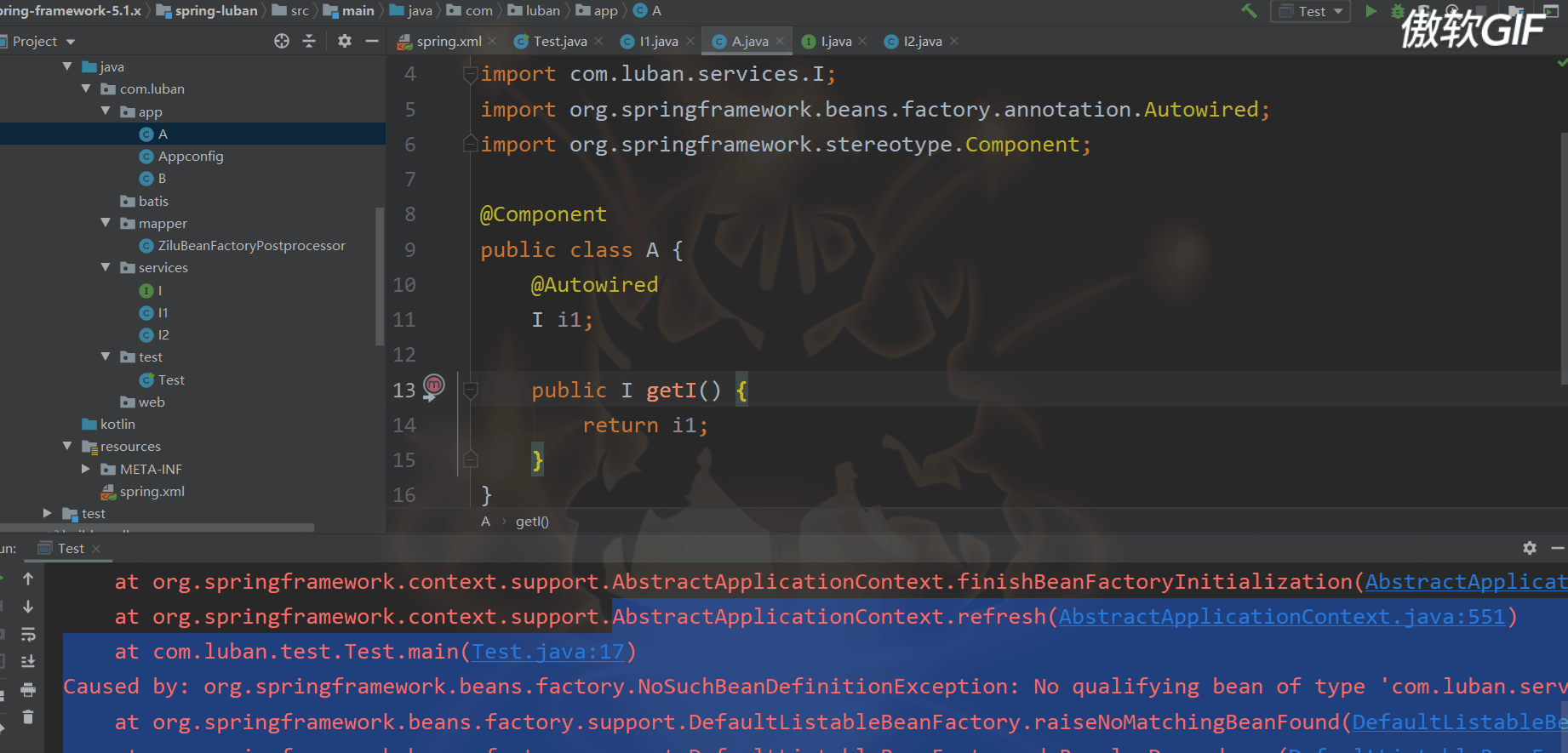Close the Test run tab
The height and width of the screenshot is (753, 1568).
tap(96, 549)
